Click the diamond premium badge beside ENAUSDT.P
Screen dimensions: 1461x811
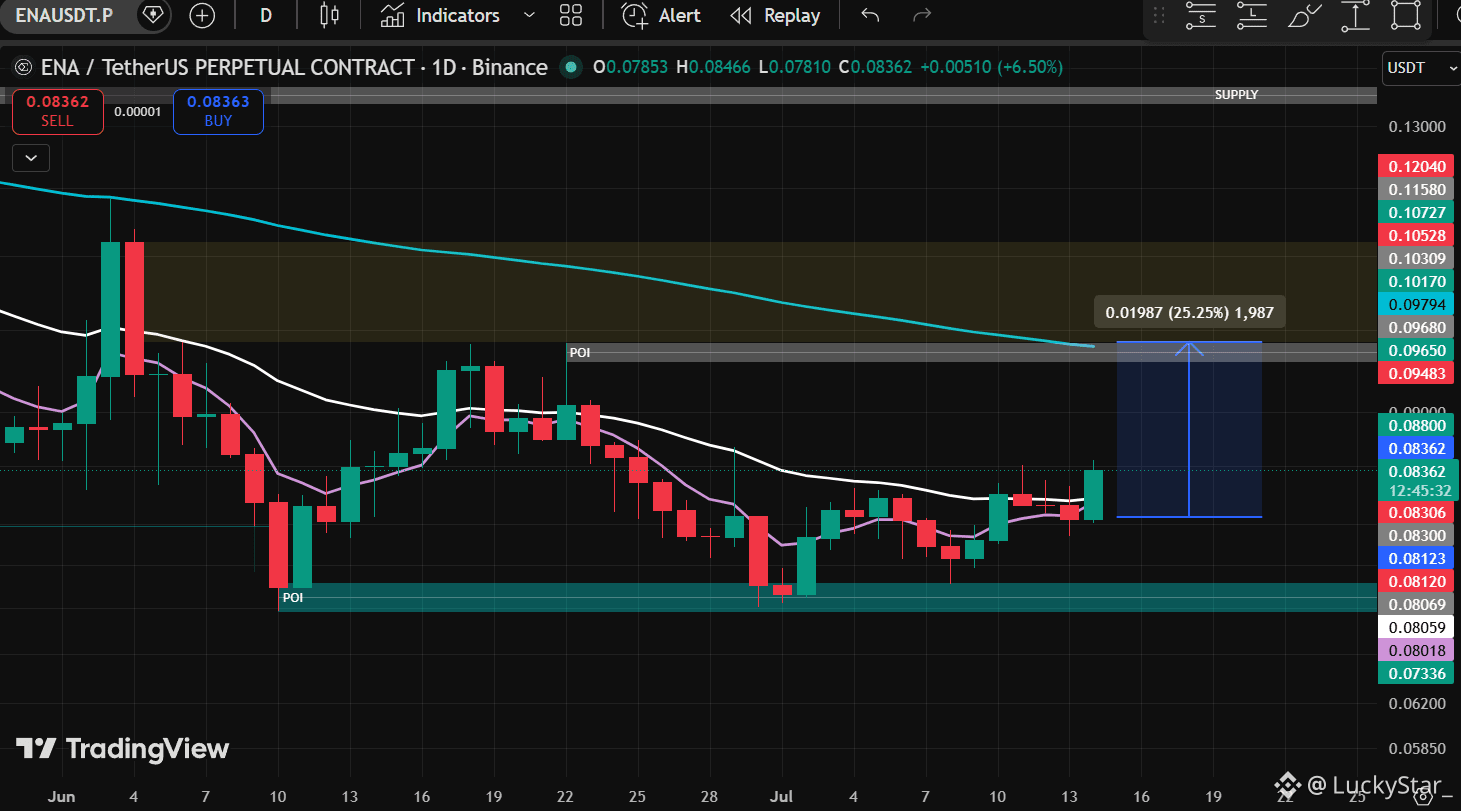(152, 15)
